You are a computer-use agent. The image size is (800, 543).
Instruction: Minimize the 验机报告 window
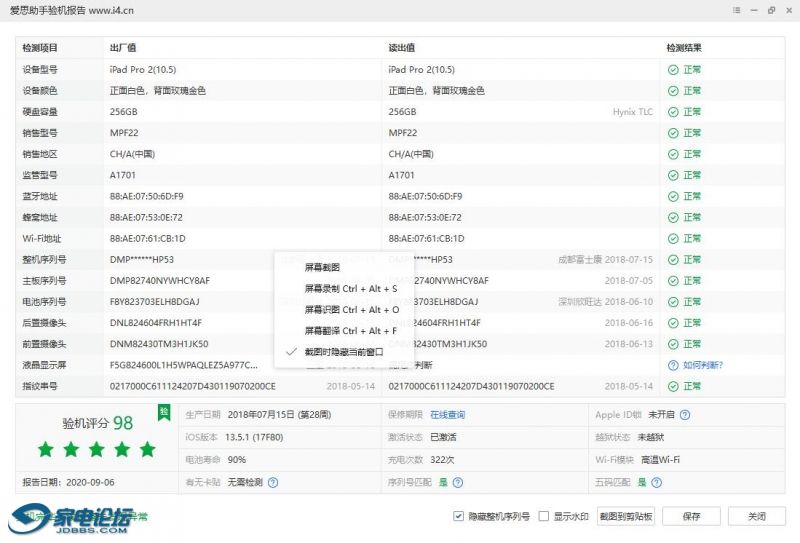[x=754, y=10]
